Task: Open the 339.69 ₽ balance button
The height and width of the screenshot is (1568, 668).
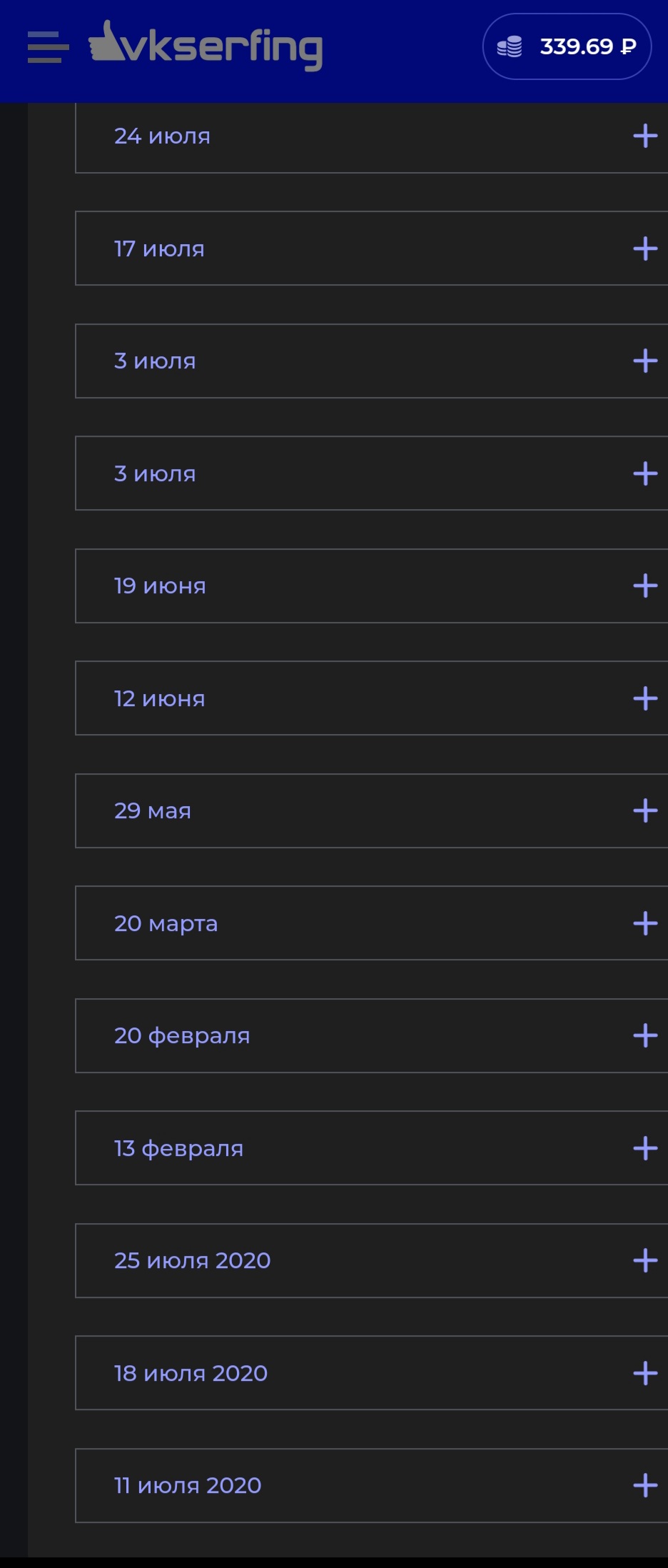Action: [x=567, y=46]
